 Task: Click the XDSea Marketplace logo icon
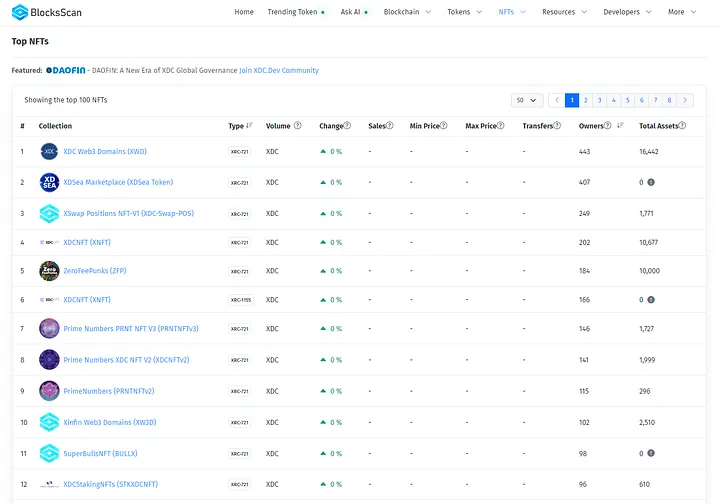(x=49, y=182)
